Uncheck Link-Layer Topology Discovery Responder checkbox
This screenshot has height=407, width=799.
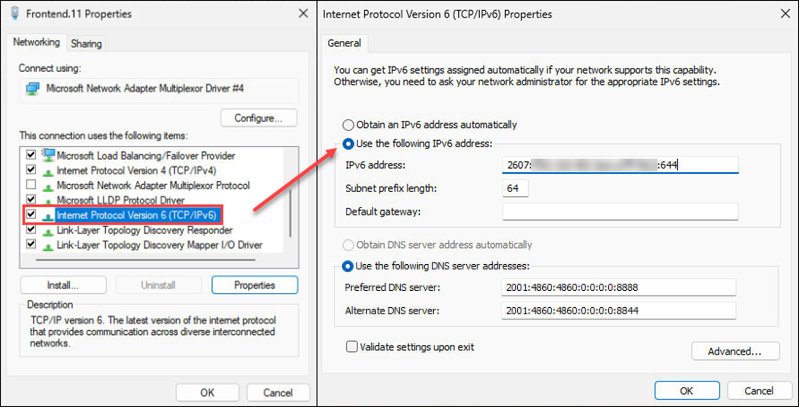(x=31, y=229)
